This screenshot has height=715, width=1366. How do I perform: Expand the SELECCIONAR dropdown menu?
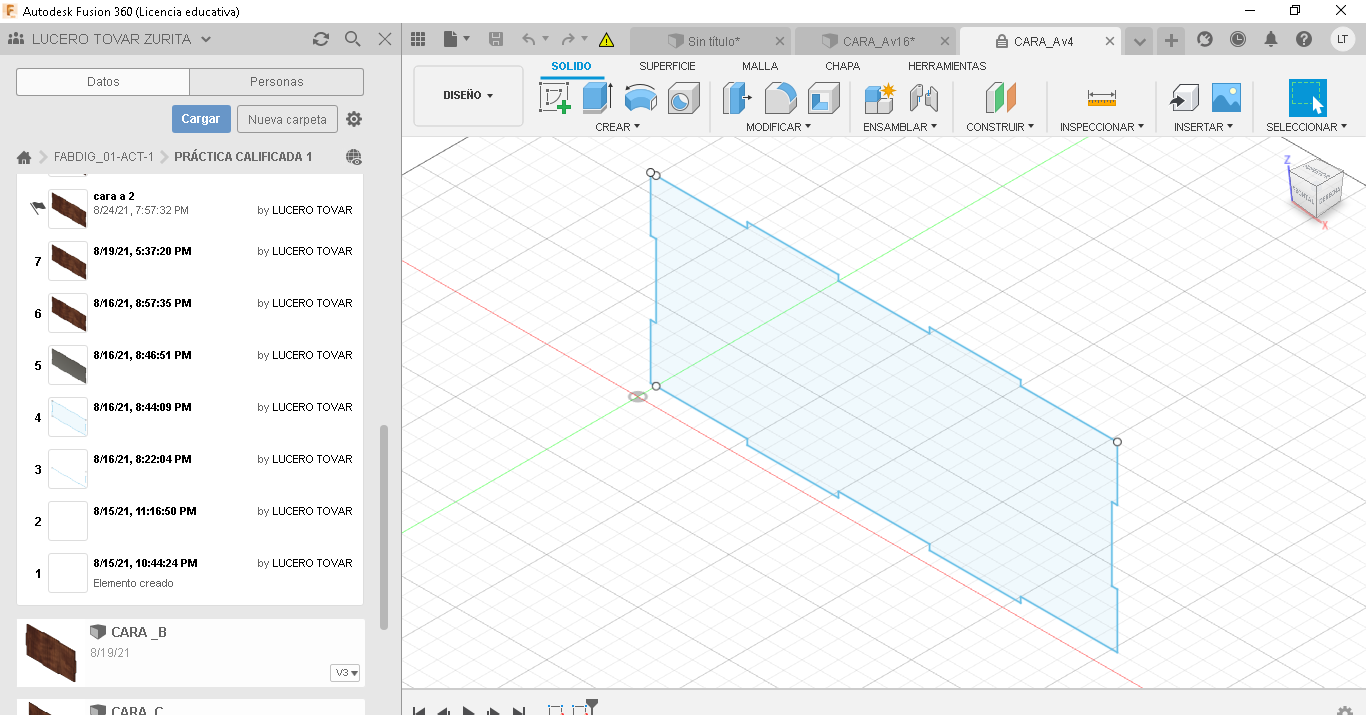point(1307,127)
